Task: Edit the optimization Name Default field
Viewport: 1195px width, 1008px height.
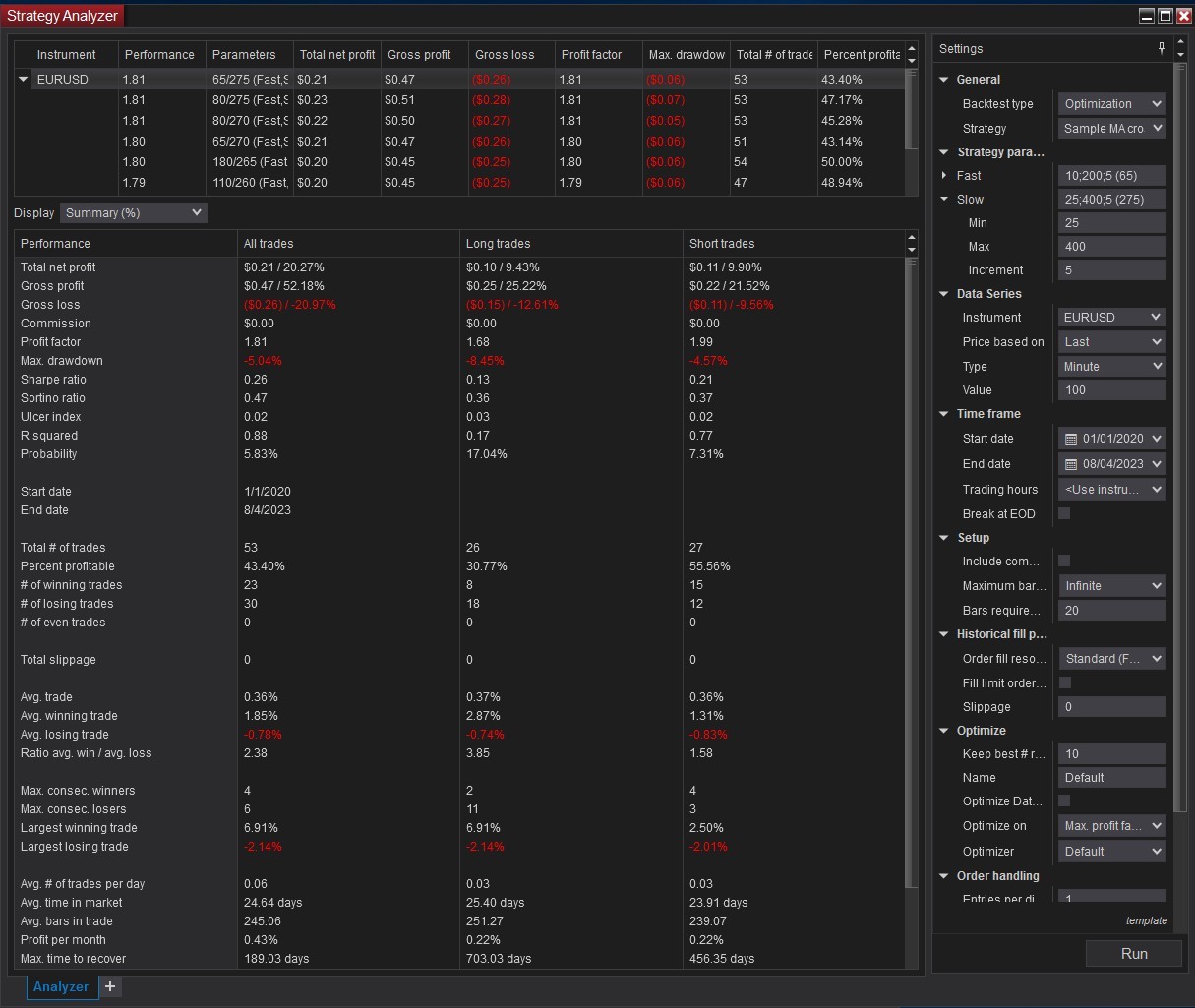Action: [x=1112, y=778]
